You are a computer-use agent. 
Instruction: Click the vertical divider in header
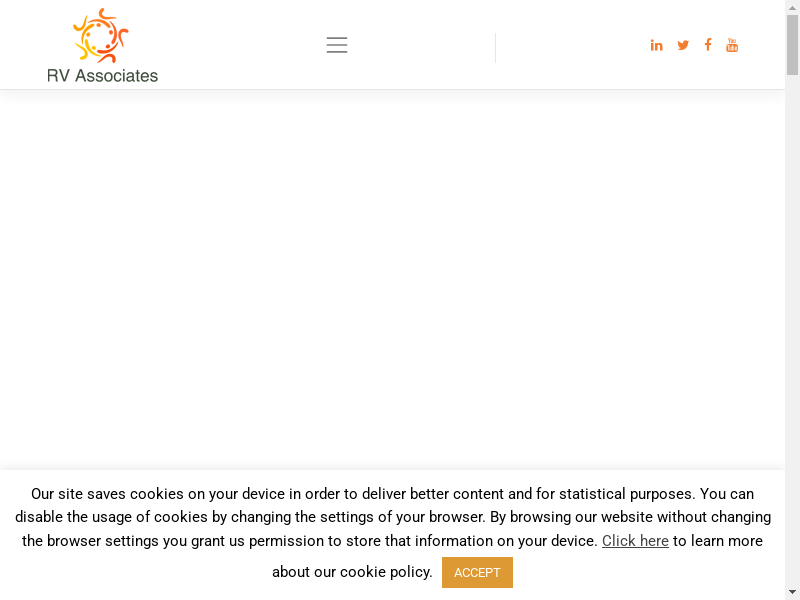pos(495,47)
